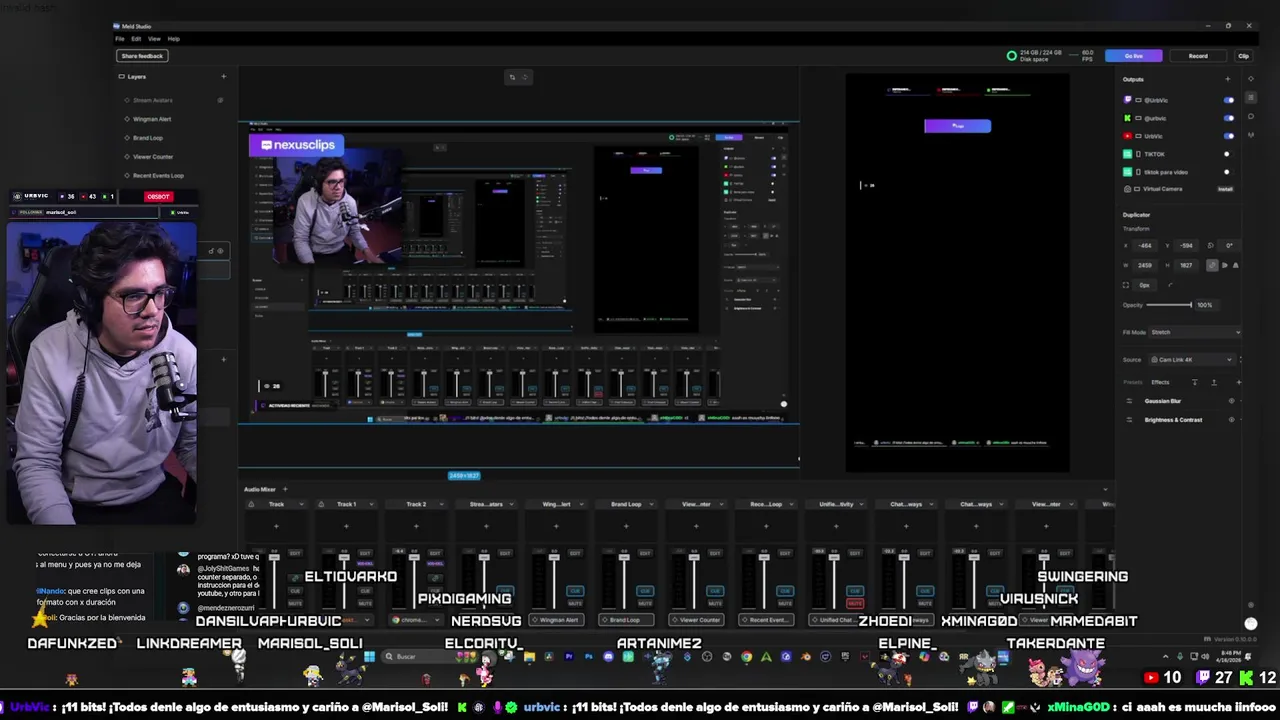Open the Edit menu
The height and width of the screenshot is (720, 1280).
136,39
